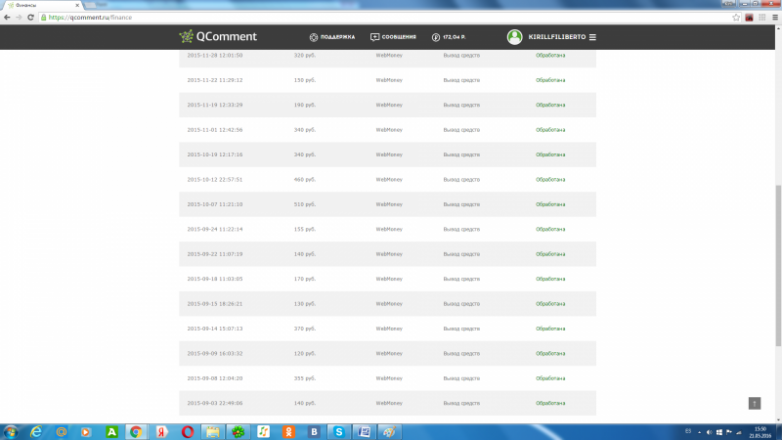
Task: Open Internet Explorer from the taskbar
Action: (36, 431)
